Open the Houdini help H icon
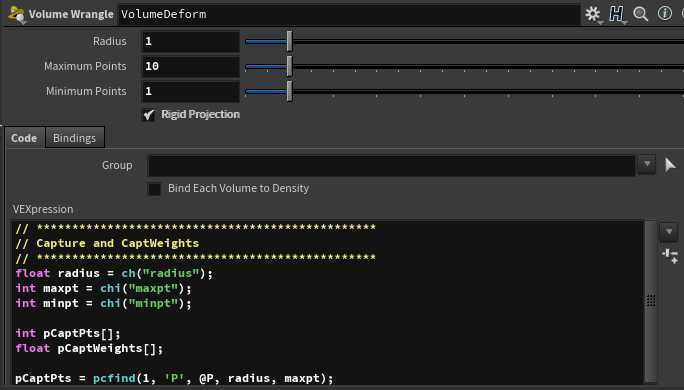Screen dimensions: 684x390 (616, 14)
